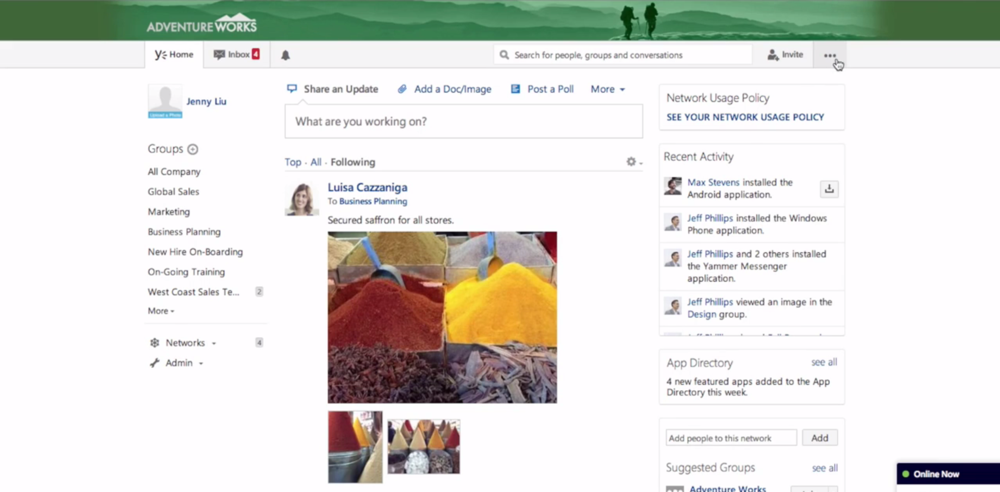Screen dimensions: 1000x492
Task: Expand the Admin menu in sidebar
Action: [x=179, y=363]
